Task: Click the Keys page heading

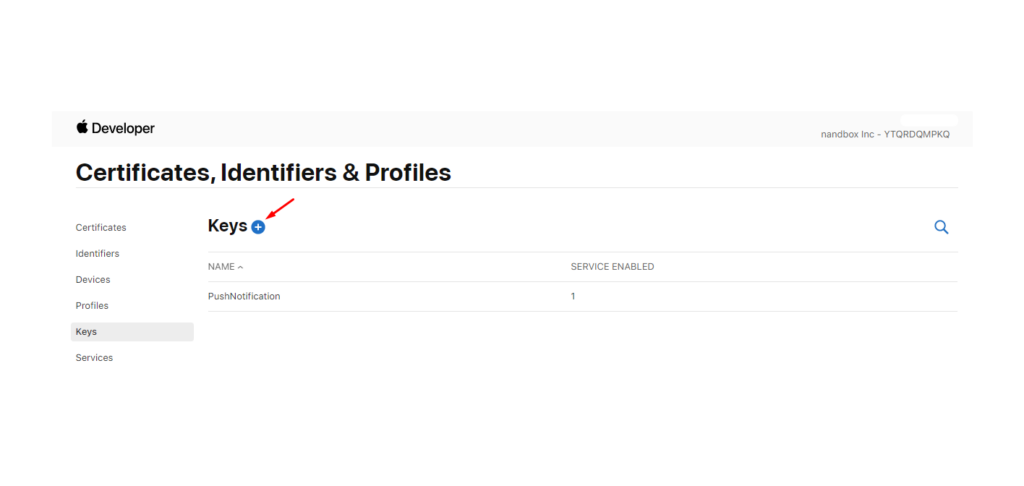Action: click(227, 226)
